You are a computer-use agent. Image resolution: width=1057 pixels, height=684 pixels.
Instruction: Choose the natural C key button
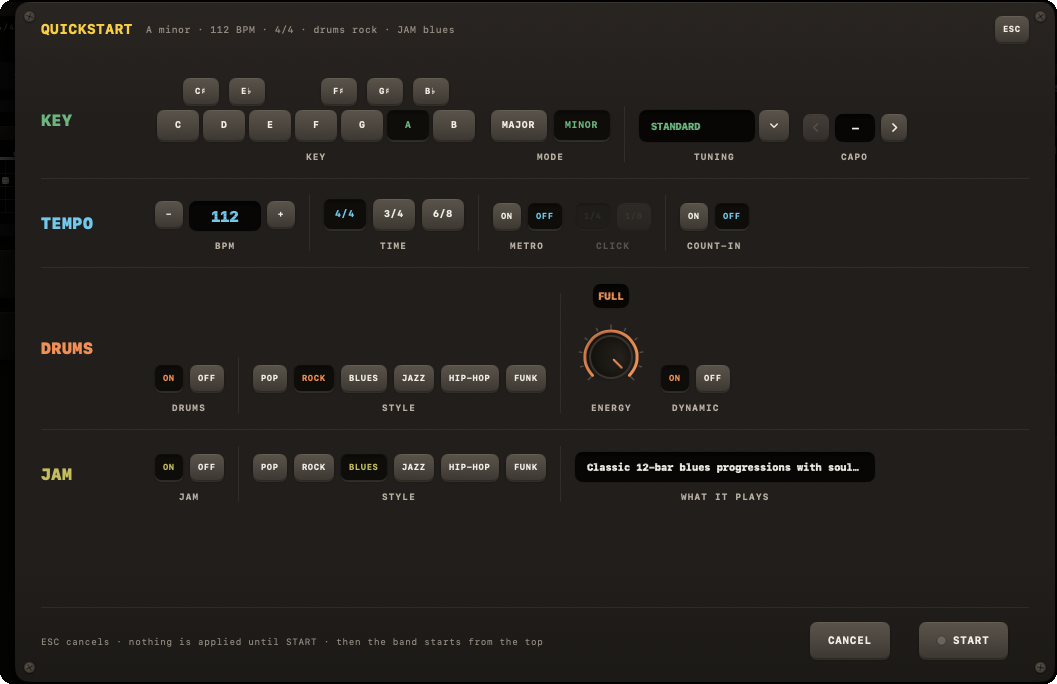[178, 125]
